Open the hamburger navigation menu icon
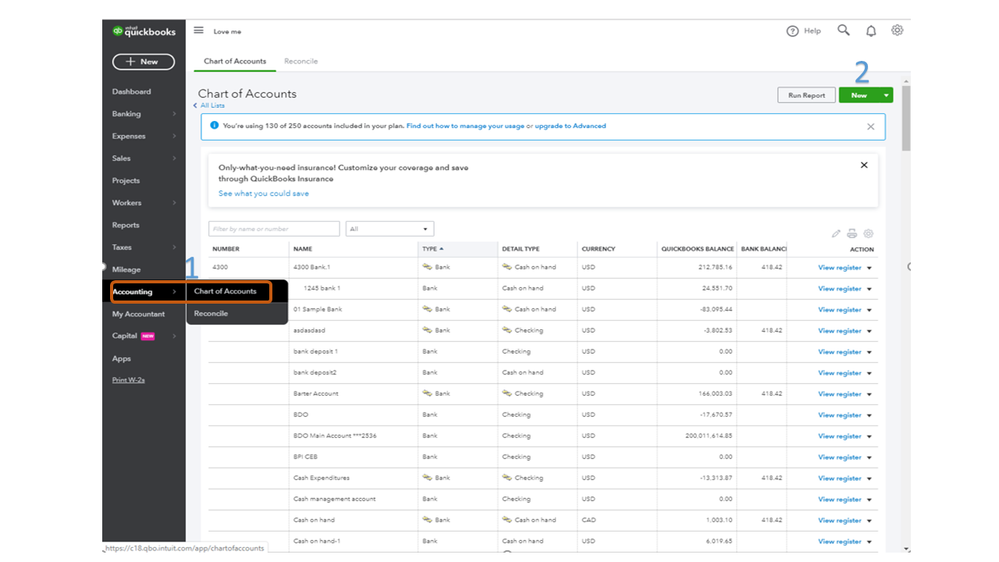Screen dimensions: 999x562 click(x=198, y=31)
